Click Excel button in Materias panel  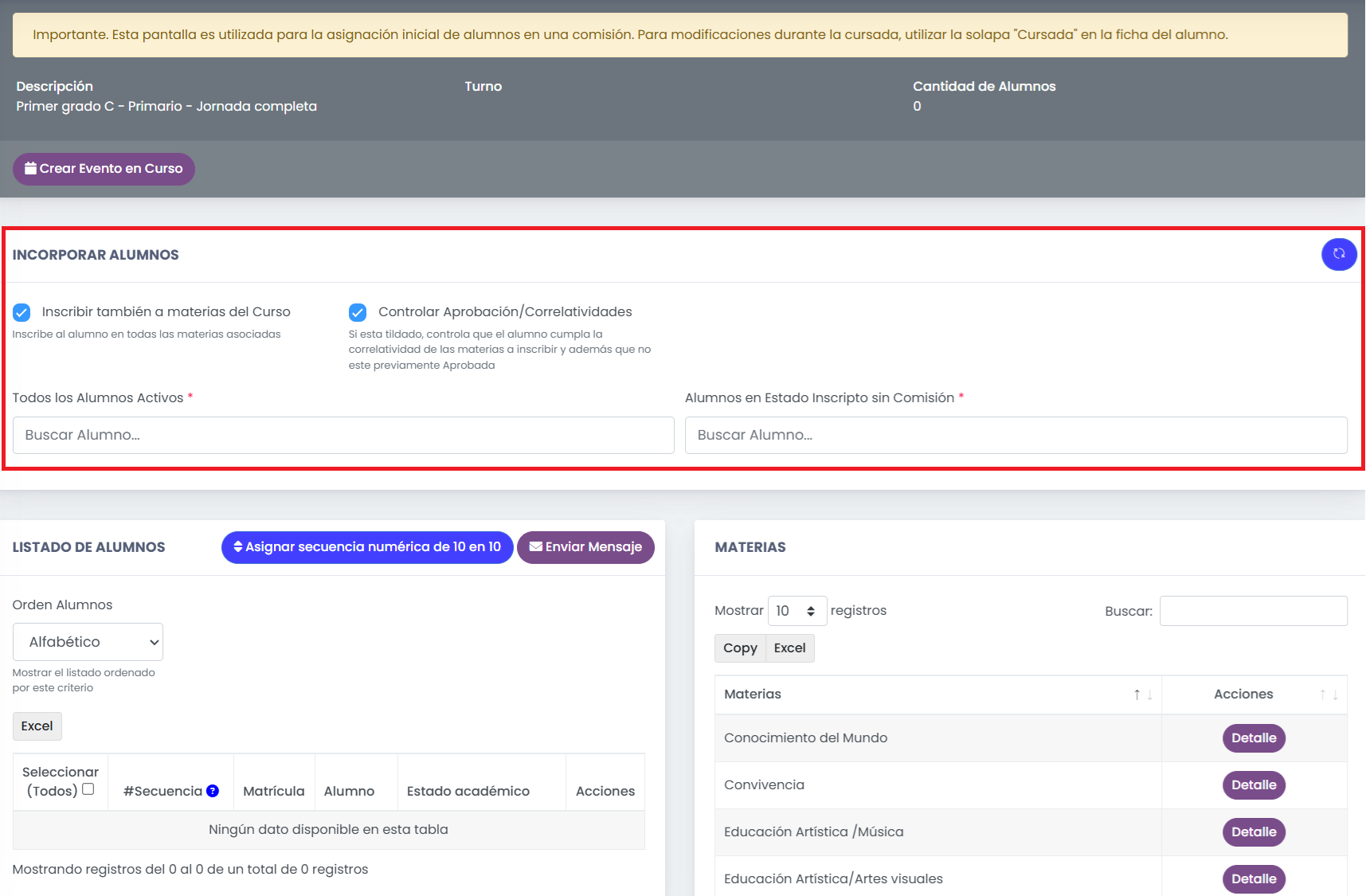click(x=790, y=648)
